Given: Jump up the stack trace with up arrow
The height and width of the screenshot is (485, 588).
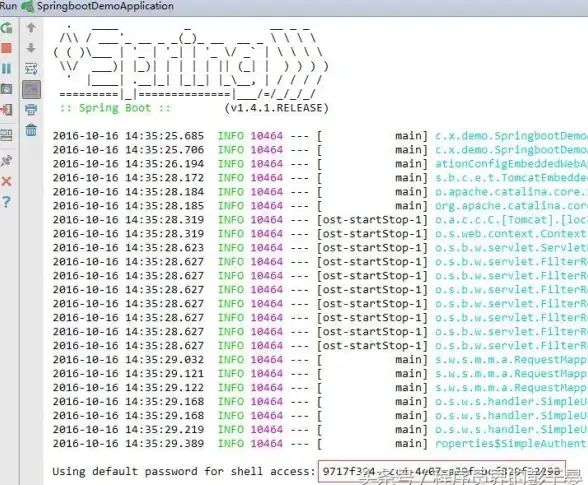Looking at the screenshot, I should point(31,28).
